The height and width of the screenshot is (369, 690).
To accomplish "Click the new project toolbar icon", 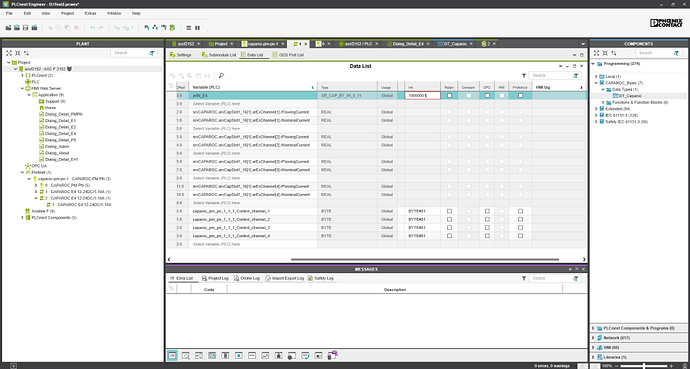I will (8, 28).
